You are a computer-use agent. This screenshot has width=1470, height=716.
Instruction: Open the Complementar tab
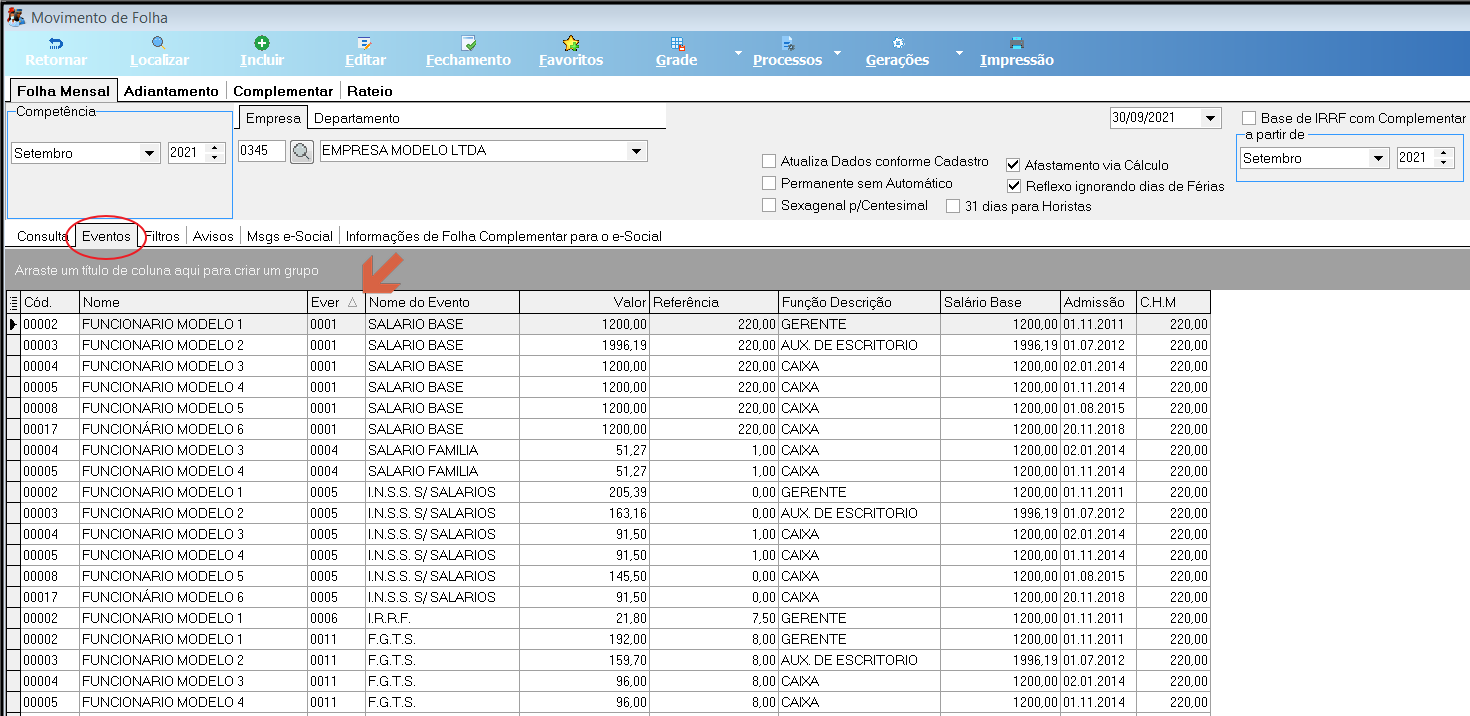[283, 91]
